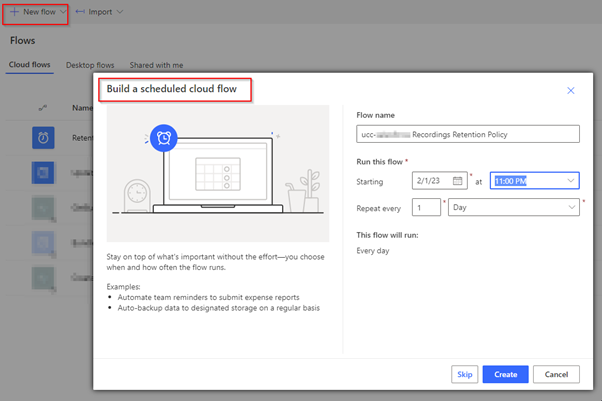Switch to the Cloud flows tab
Screen dimensions: 602x401
[x=29, y=65]
